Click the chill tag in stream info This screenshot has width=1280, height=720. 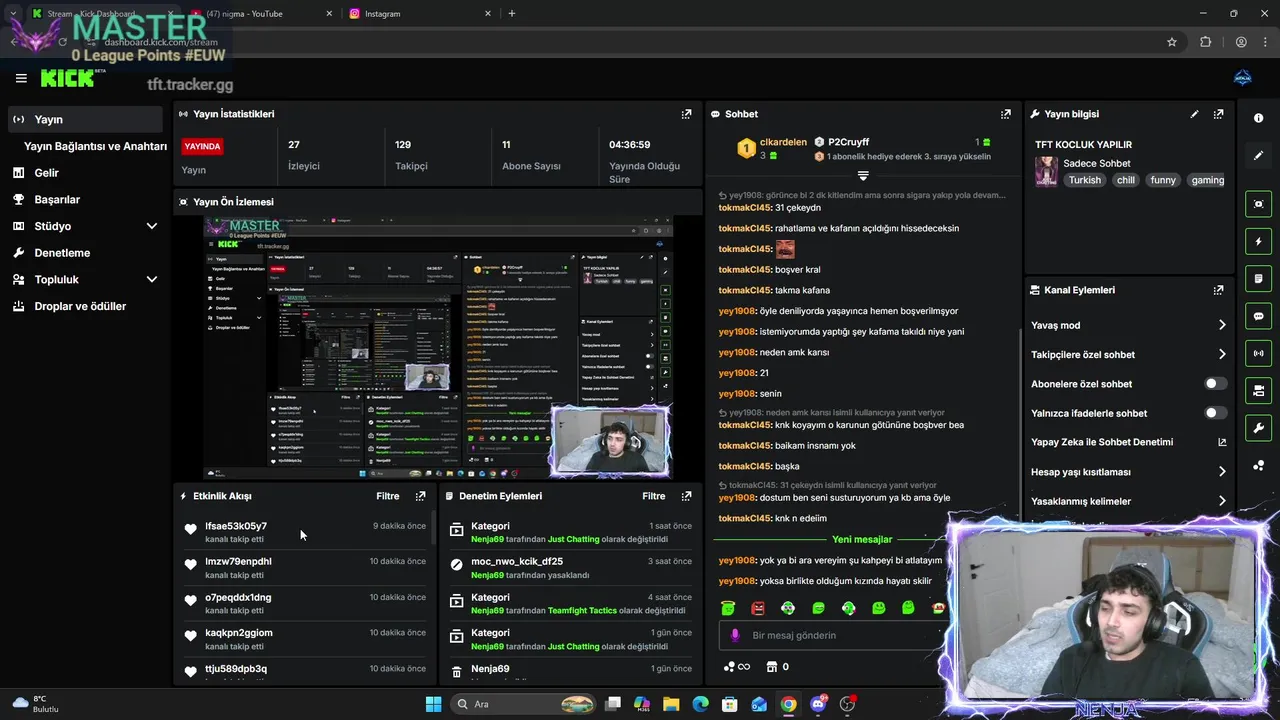coord(1126,180)
